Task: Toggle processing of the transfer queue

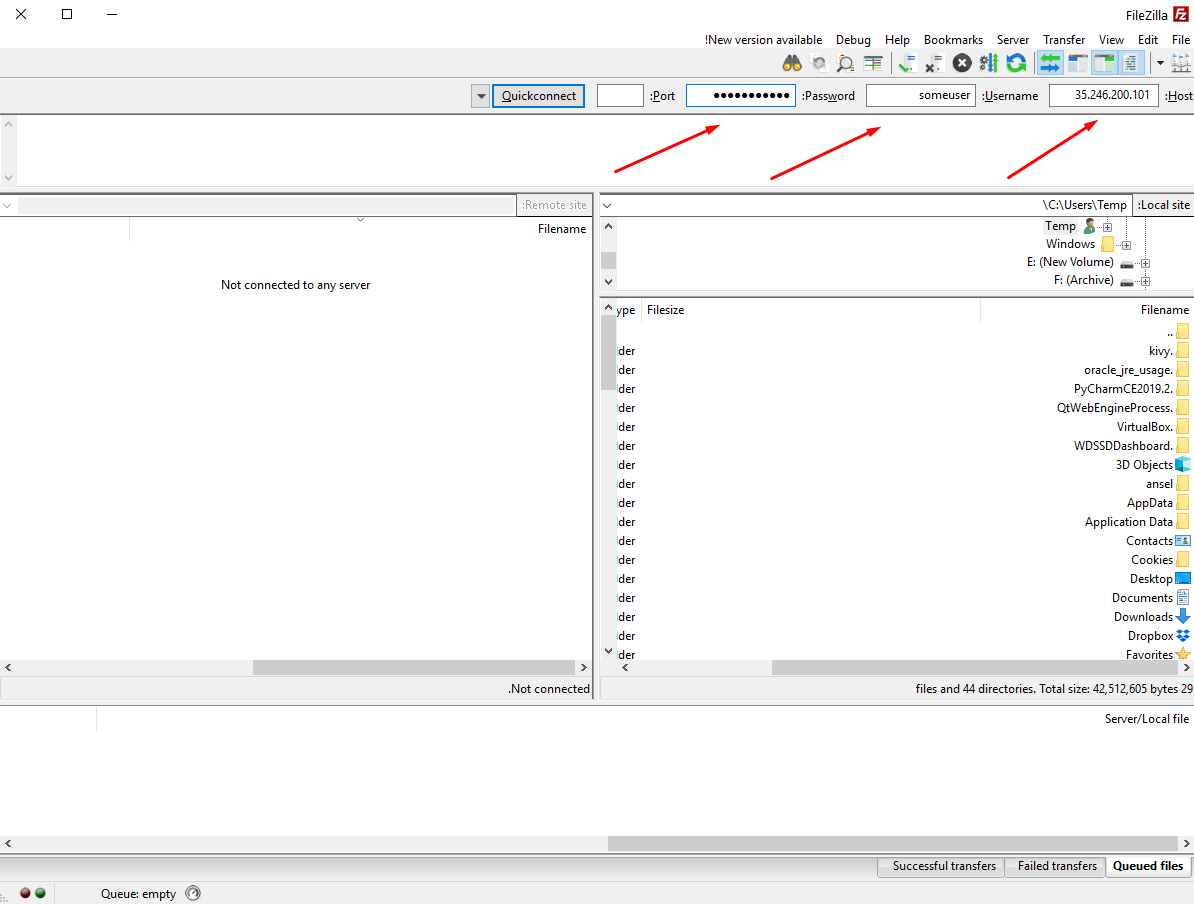Action: pyautogui.click(x=988, y=63)
